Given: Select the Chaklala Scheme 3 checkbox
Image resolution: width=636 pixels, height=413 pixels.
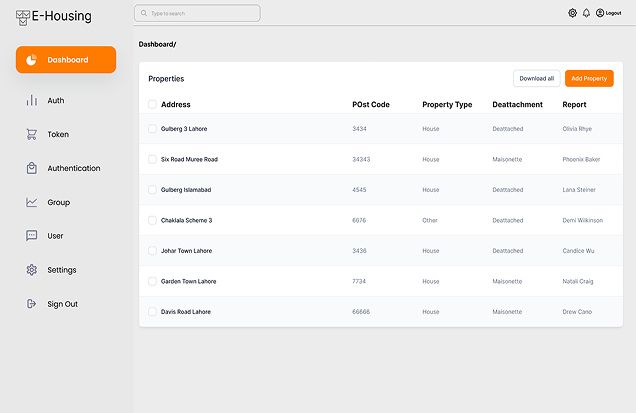Looking at the screenshot, I should coord(152,220).
